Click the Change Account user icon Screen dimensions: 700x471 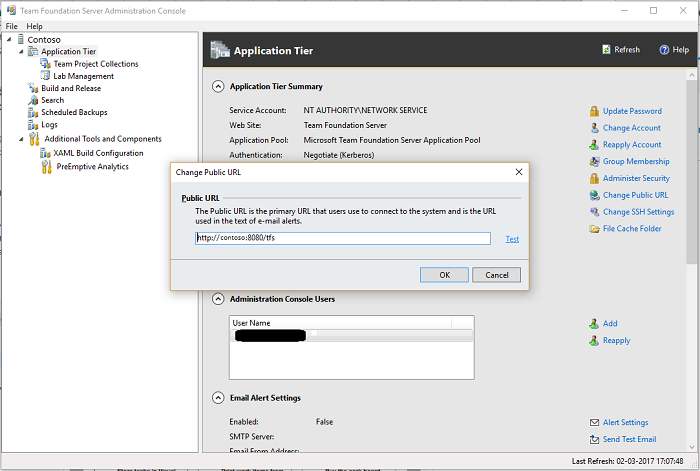pyautogui.click(x=594, y=128)
